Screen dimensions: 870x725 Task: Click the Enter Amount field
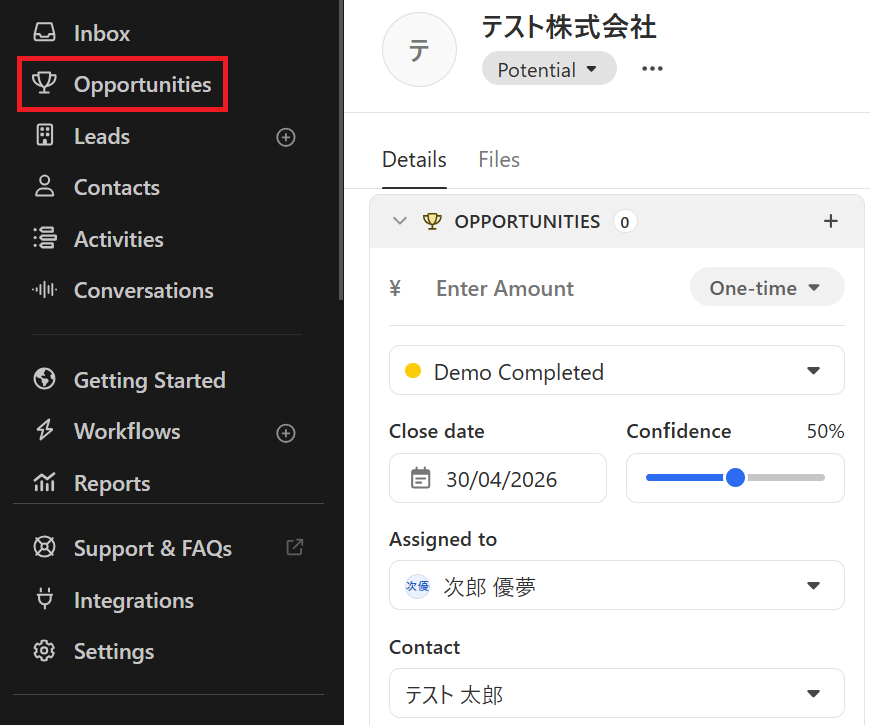tap(540, 288)
